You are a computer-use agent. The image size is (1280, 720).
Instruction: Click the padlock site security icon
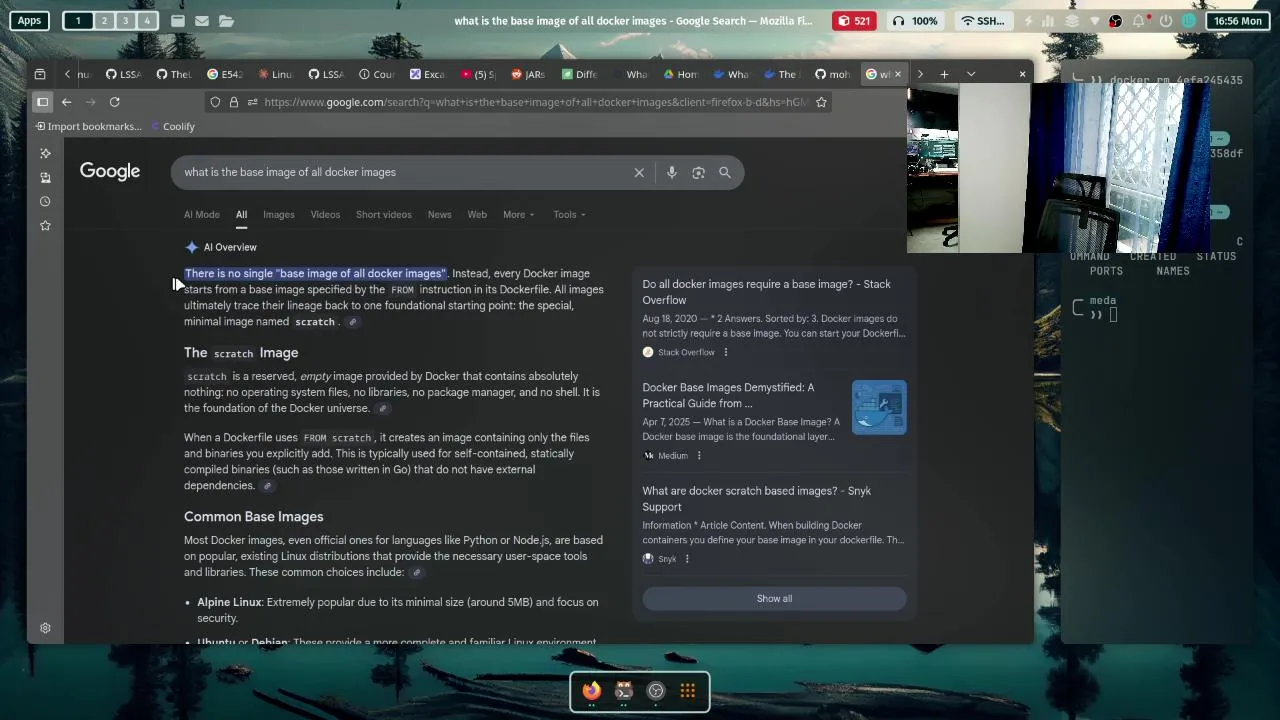[x=234, y=102]
